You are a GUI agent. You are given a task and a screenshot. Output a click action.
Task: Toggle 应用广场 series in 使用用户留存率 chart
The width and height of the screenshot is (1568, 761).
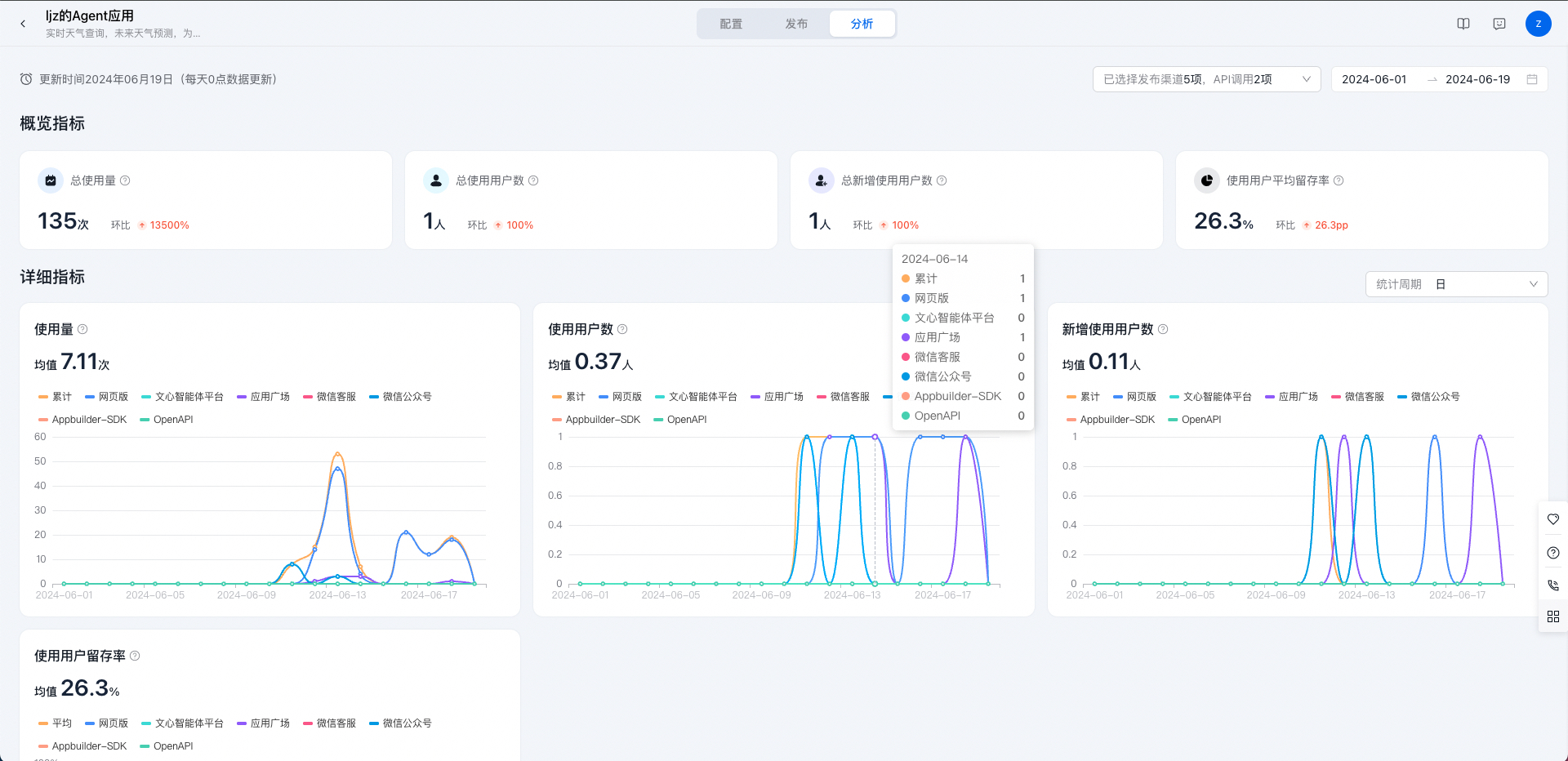pos(263,723)
